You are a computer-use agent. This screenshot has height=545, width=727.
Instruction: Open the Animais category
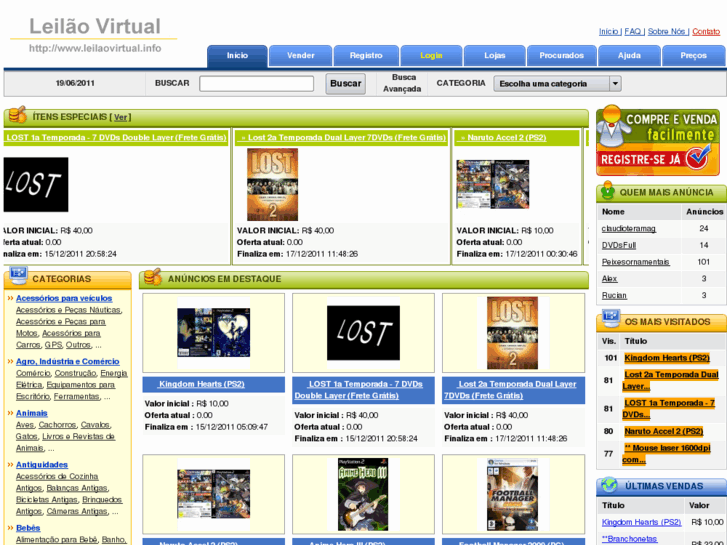point(32,413)
